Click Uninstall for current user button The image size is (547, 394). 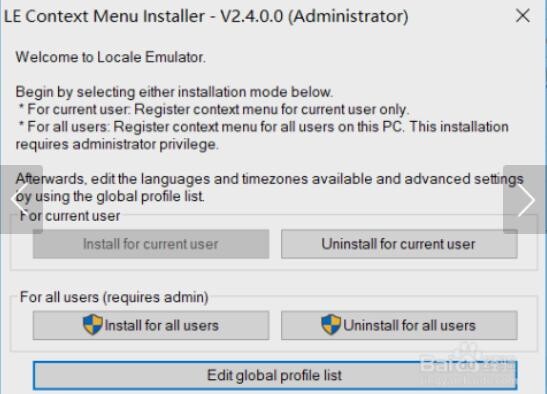point(399,244)
